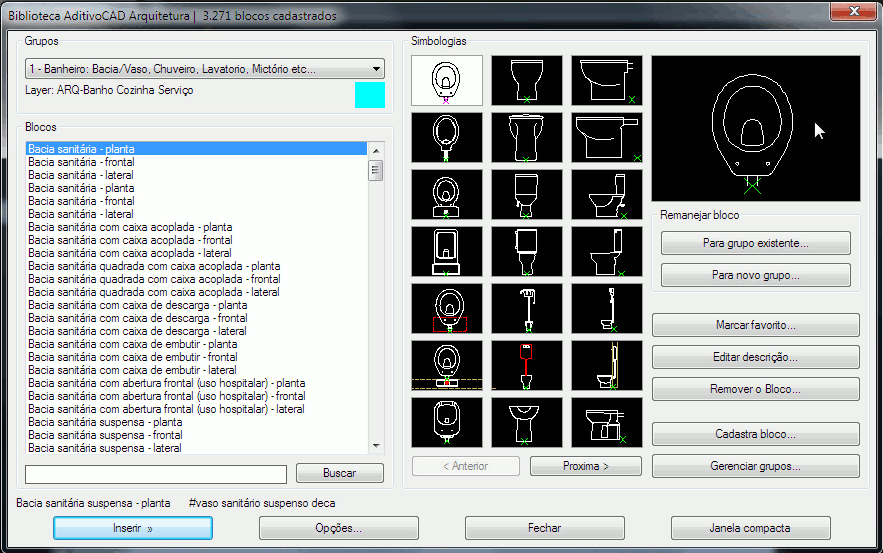Pick toilet with flush tank frontal symbol

click(x=527, y=309)
